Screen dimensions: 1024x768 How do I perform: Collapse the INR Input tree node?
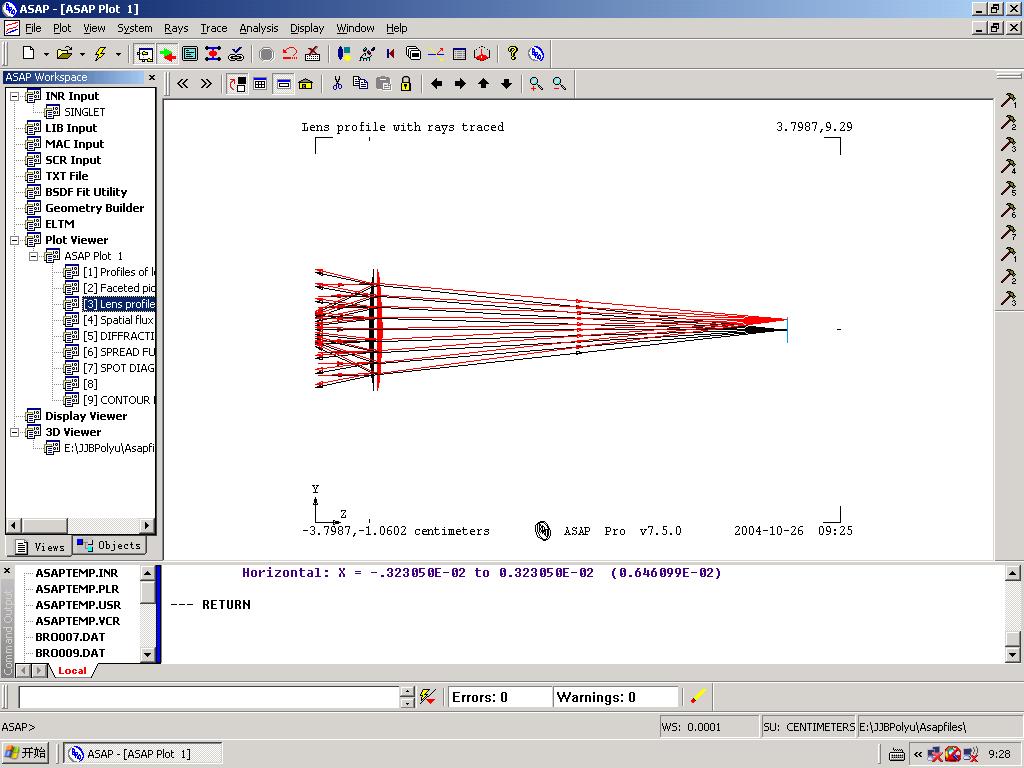pyautogui.click(x=14, y=96)
